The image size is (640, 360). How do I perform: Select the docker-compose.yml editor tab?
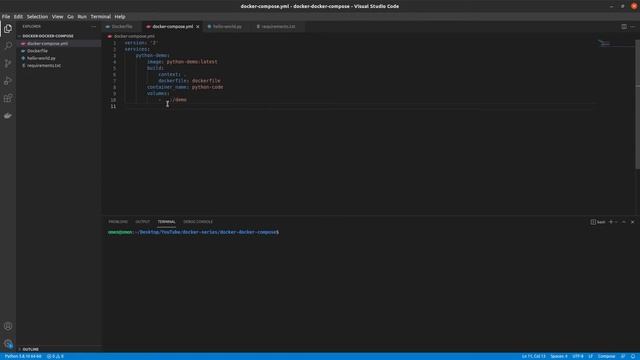click(172, 27)
